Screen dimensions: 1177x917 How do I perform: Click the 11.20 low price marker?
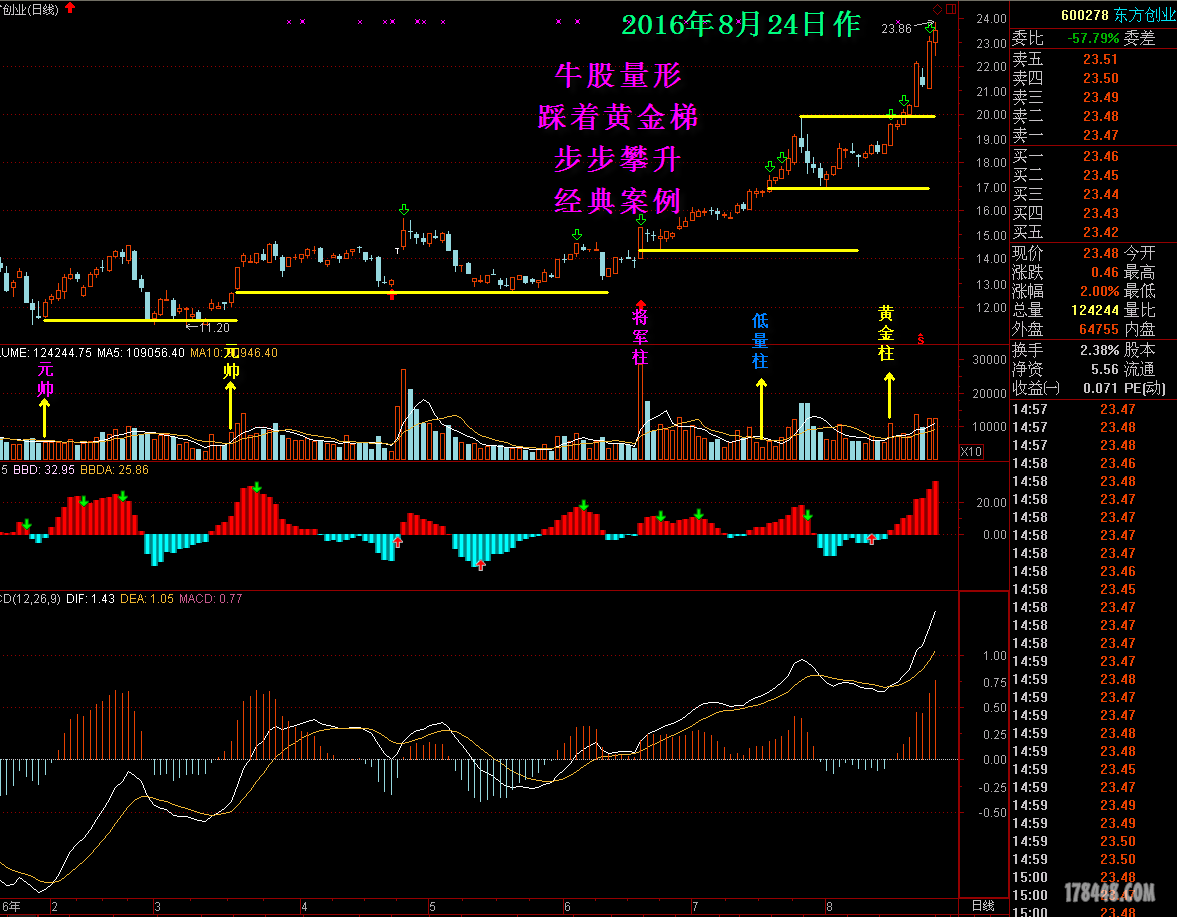point(213,327)
